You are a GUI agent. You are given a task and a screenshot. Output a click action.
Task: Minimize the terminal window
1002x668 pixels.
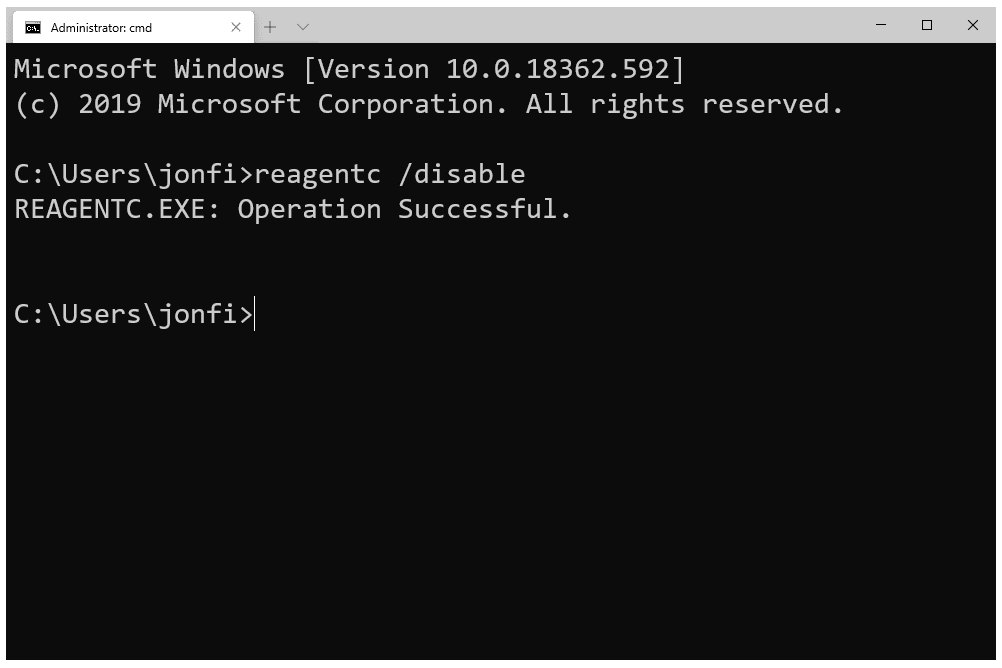881,26
